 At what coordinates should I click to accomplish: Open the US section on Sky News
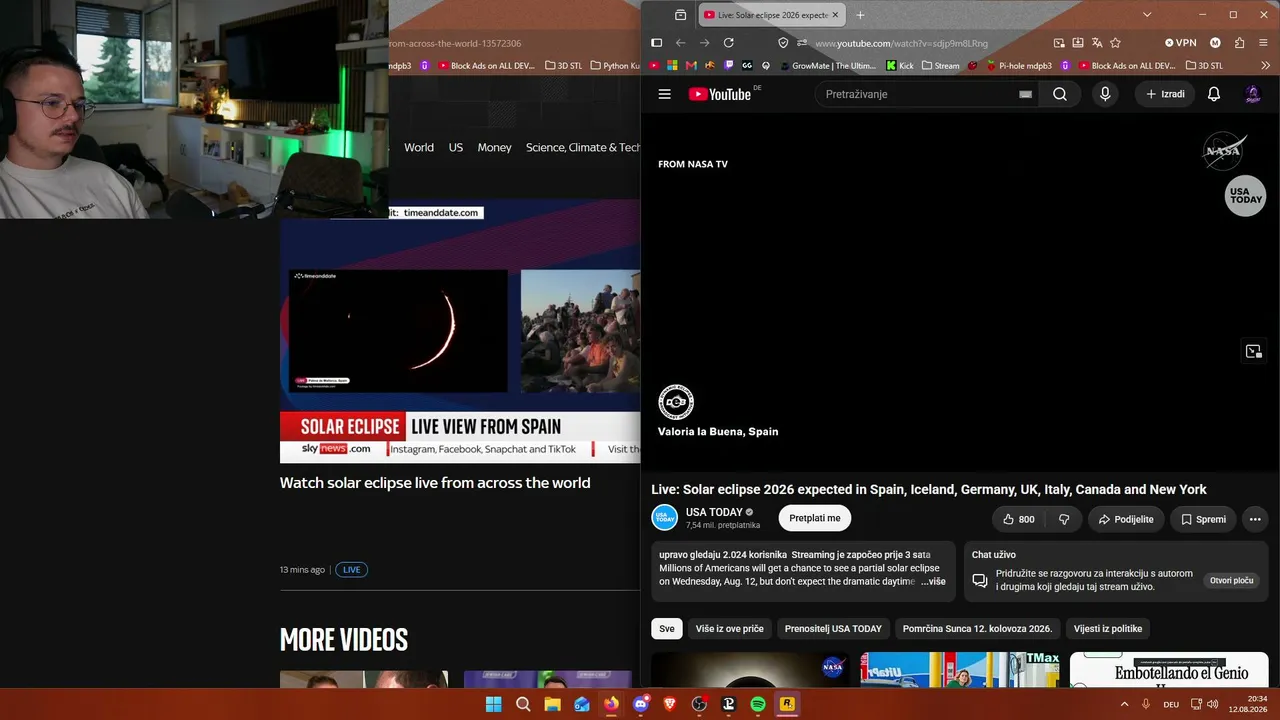coord(456,147)
